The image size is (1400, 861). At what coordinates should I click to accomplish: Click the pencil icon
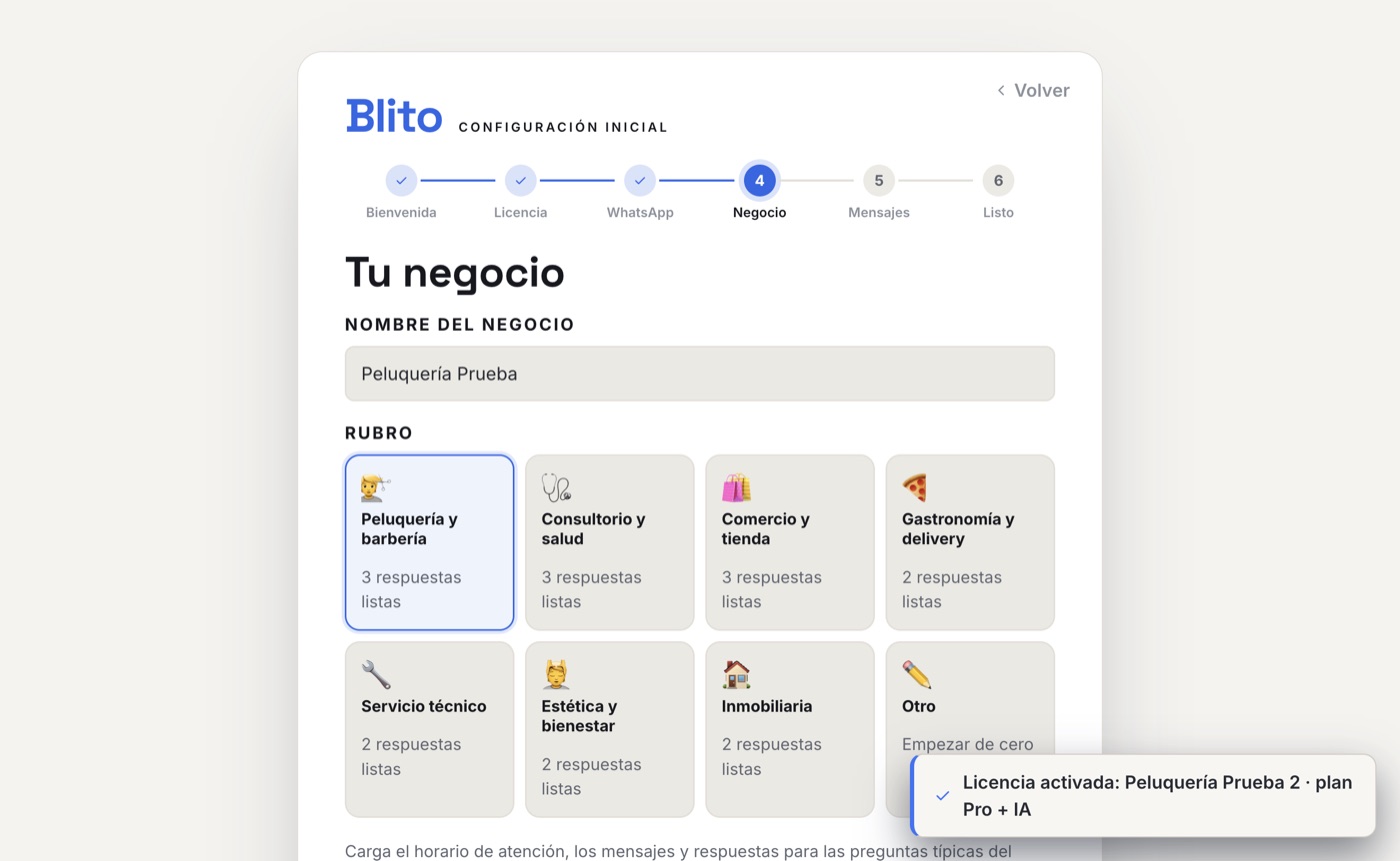point(916,675)
